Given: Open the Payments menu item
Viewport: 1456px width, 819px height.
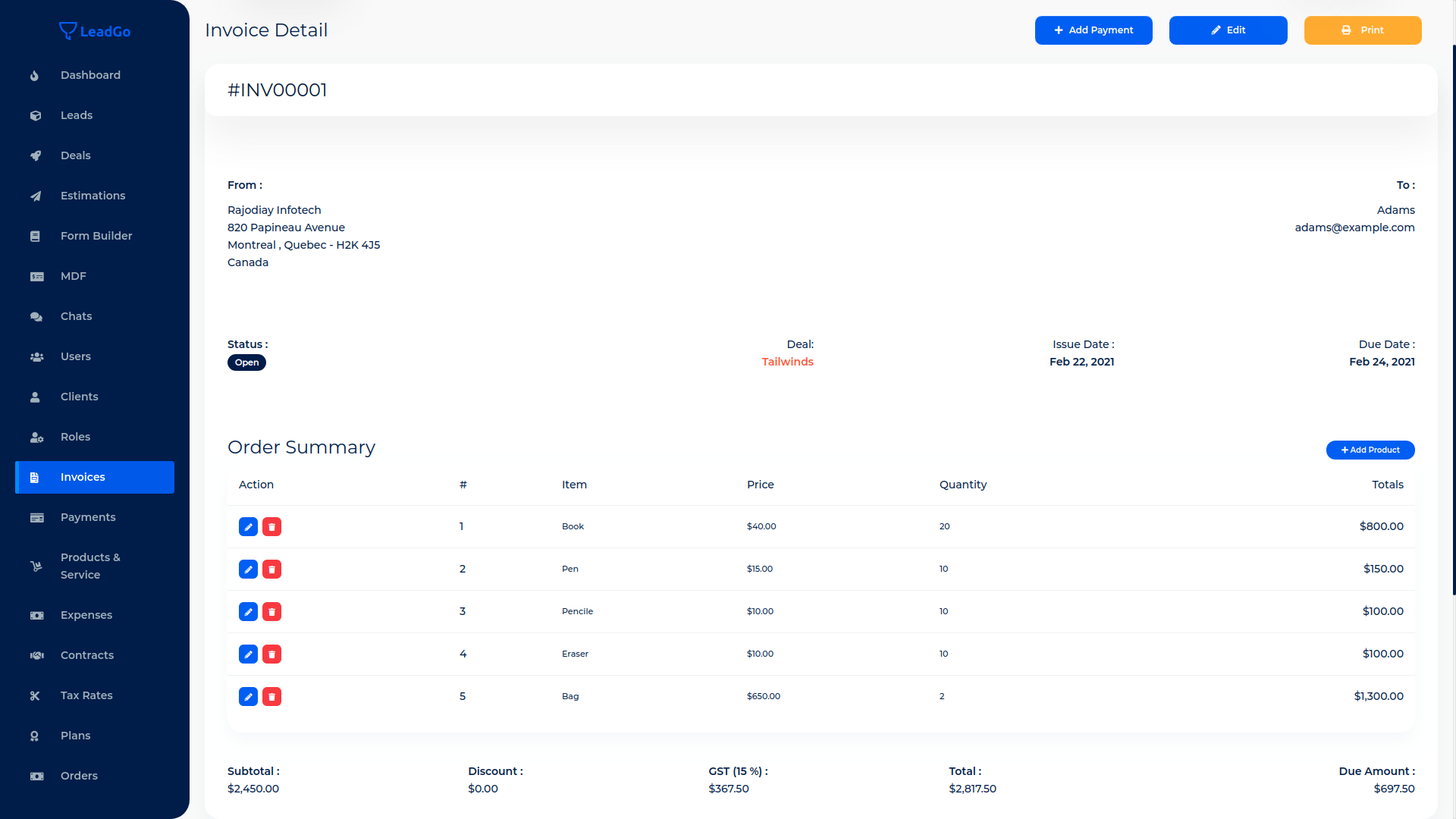Looking at the screenshot, I should (x=88, y=517).
